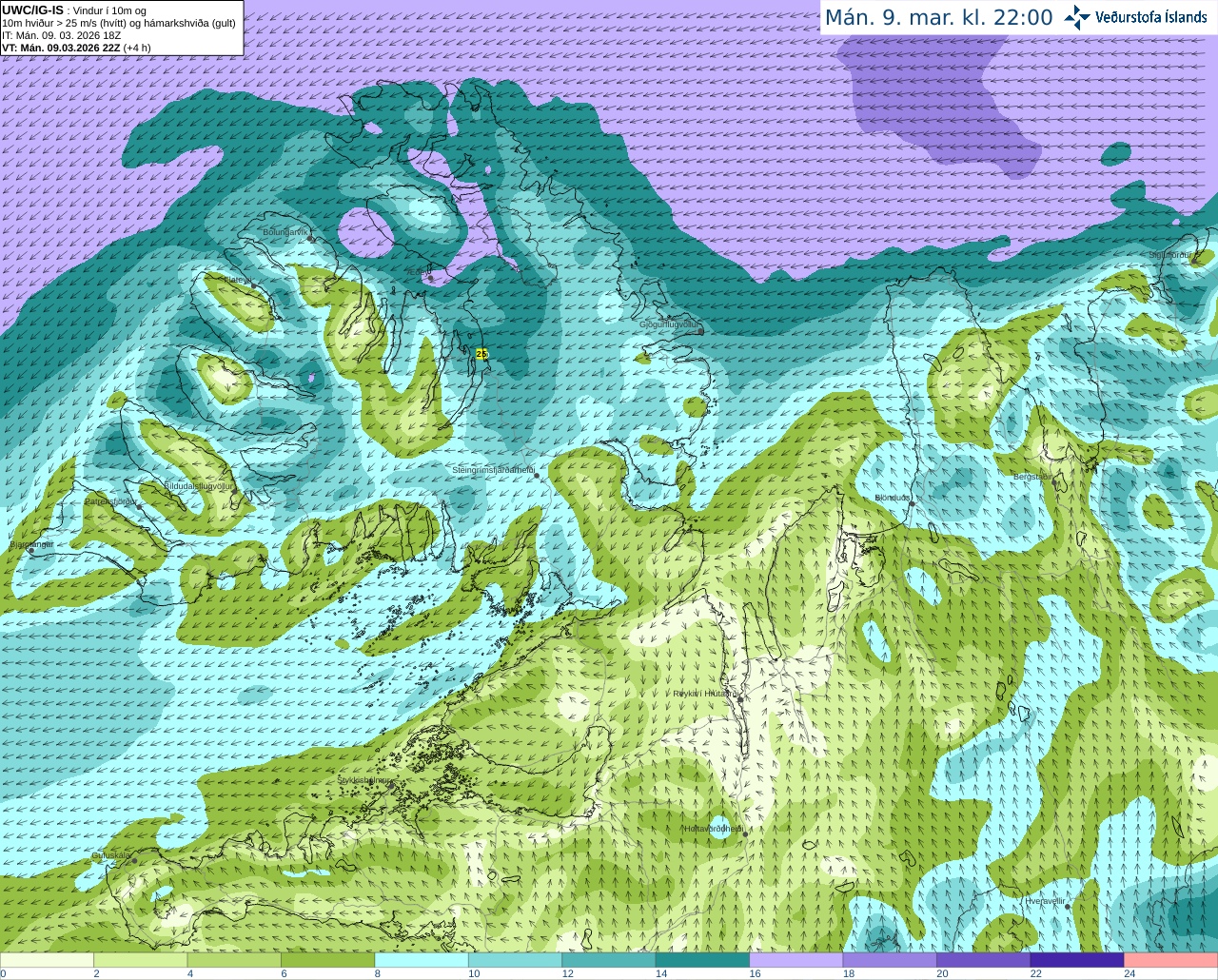Select the Holtavörðuheiði station dot

click(746, 834)
